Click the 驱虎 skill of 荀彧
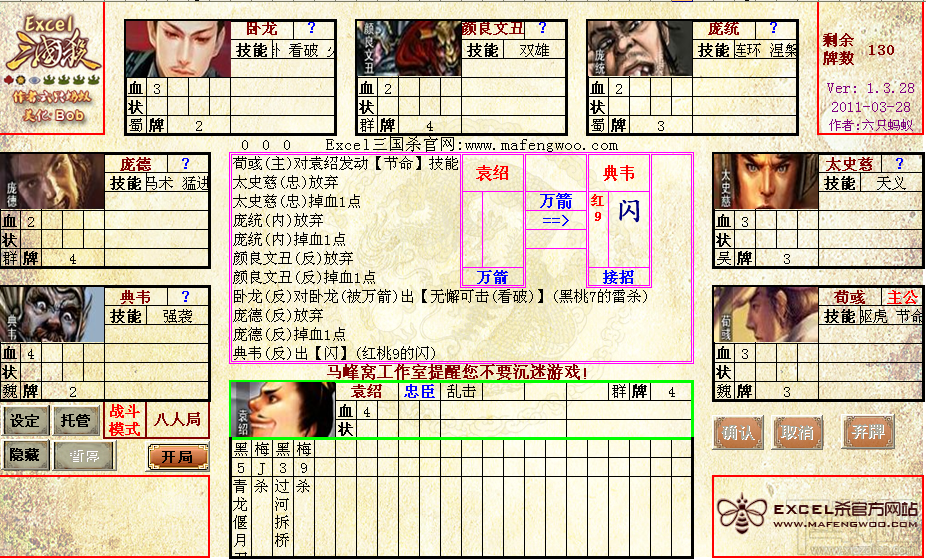926x560 pixels. click(873, 316)
